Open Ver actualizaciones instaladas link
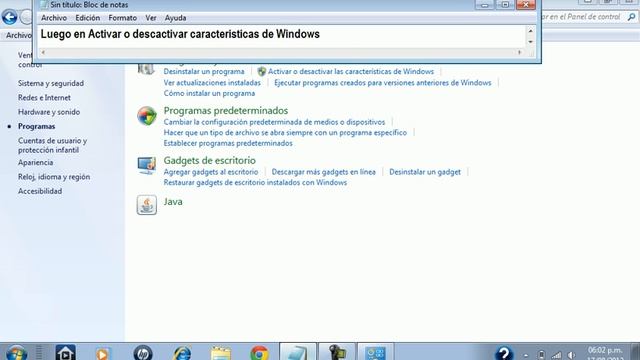640x360 pixels. 212,83
